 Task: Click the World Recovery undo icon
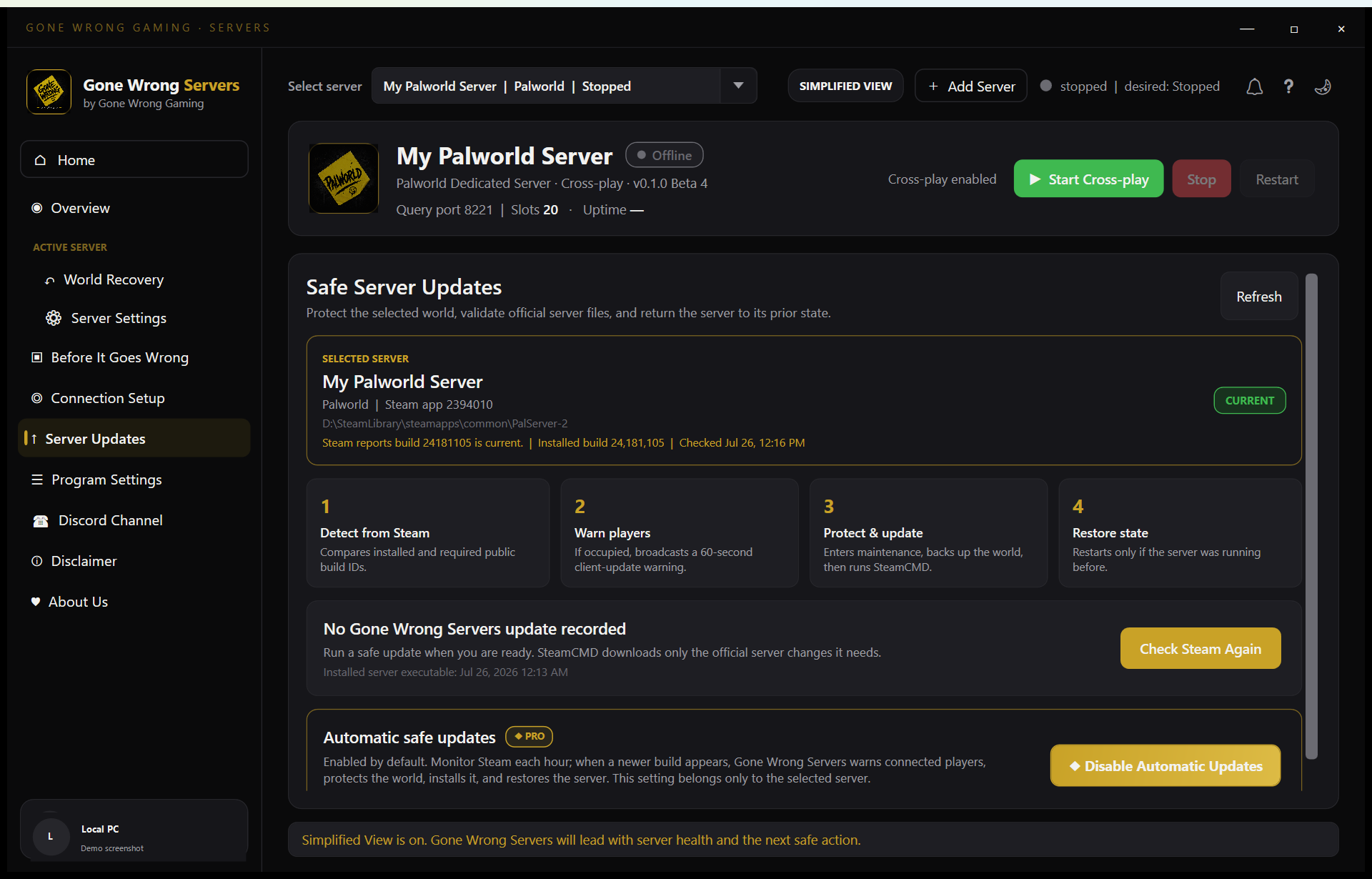coord(49,280)
